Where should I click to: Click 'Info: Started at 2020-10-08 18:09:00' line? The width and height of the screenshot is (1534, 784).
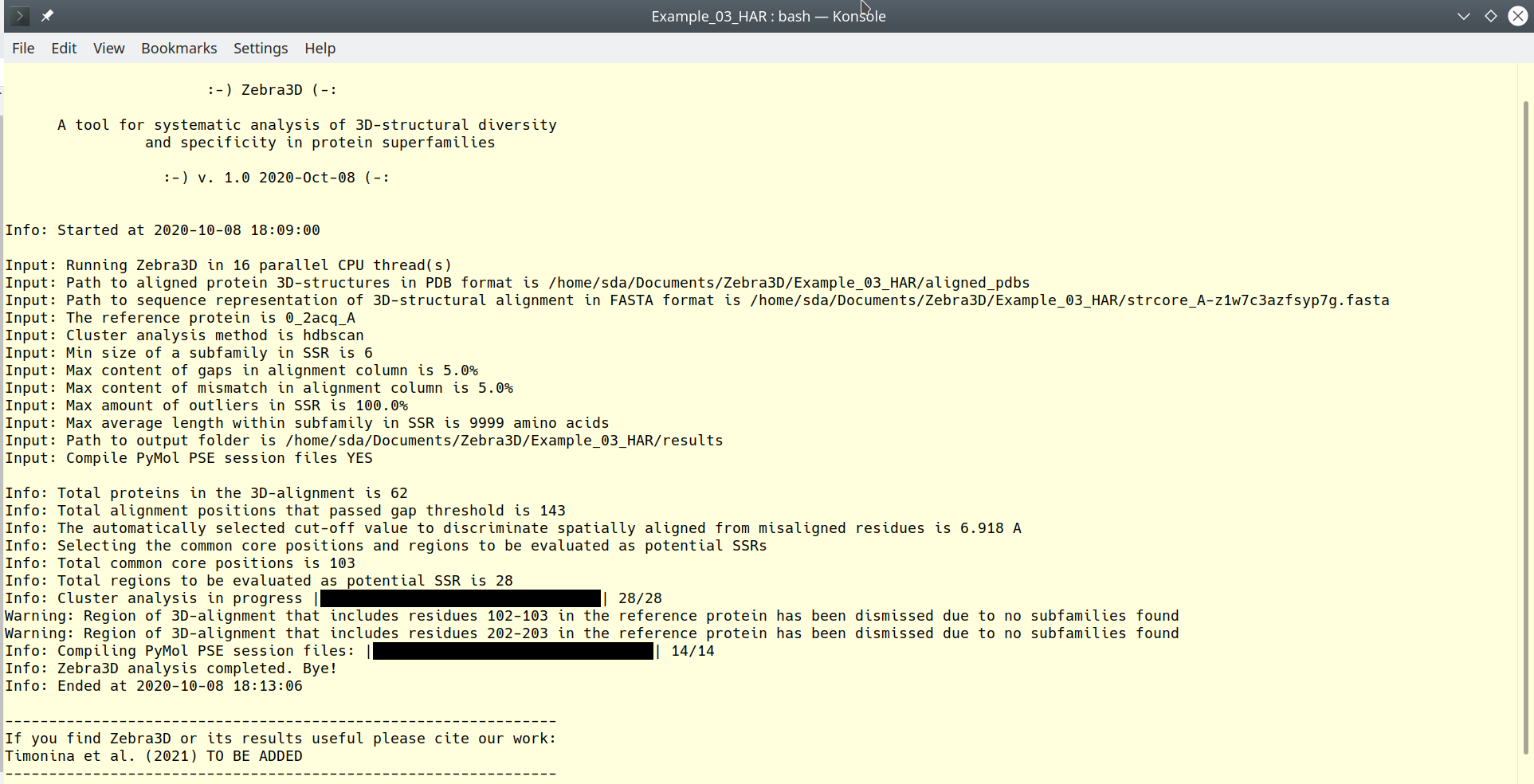(163, 230)
